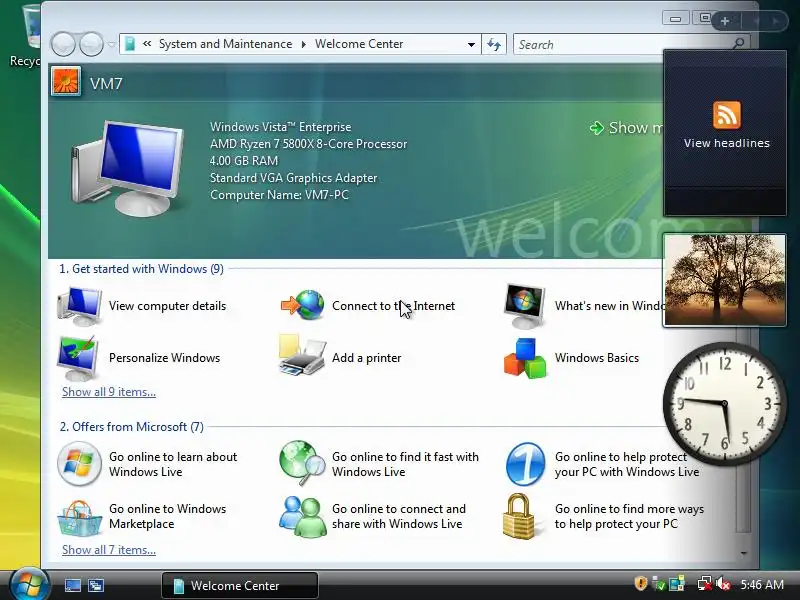Click in the Search input field
This screenshot has width=800, height=600.
coord(622,44)
